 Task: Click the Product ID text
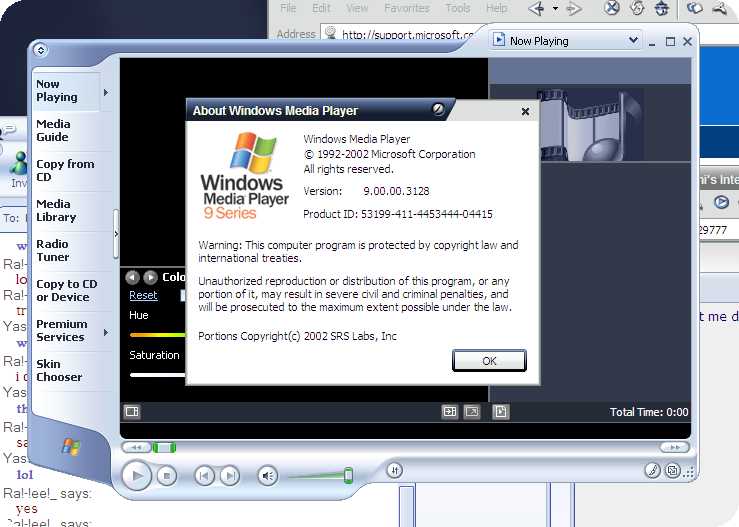pyautogui.click(x=398, y=214)
